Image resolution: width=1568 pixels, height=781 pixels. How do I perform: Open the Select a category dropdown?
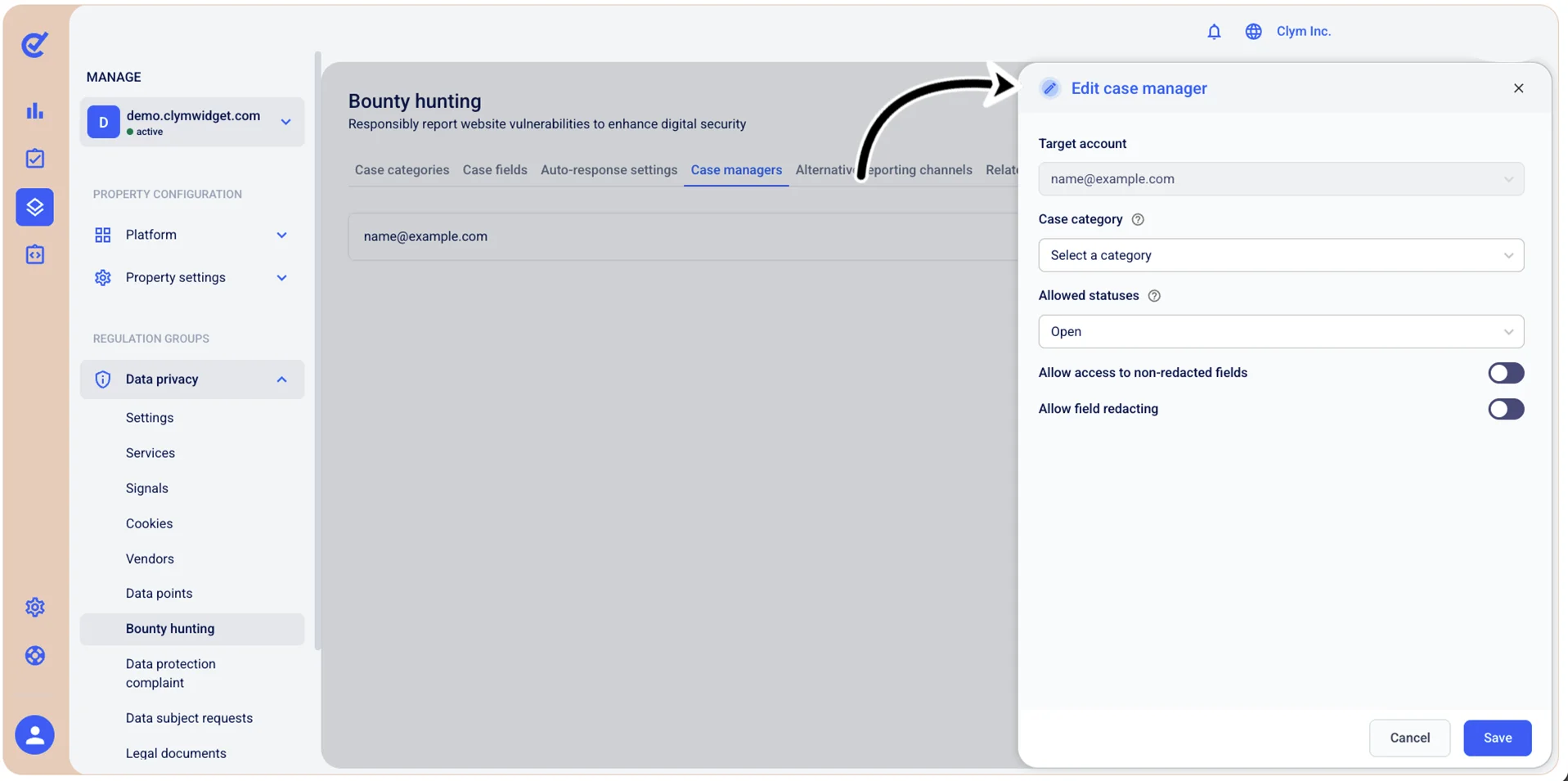click(x=1281, y=255)
